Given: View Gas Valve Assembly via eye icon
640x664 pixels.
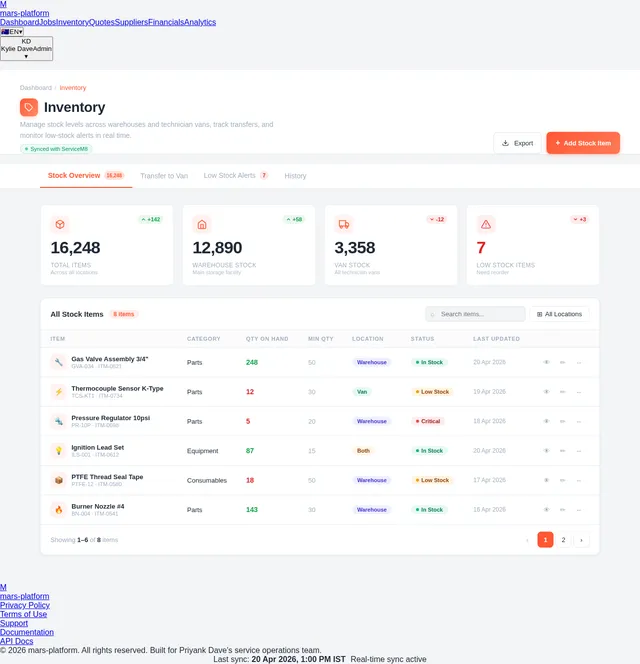Looking at the screenshot, I should pyautogui.click(x=546, y=362).
